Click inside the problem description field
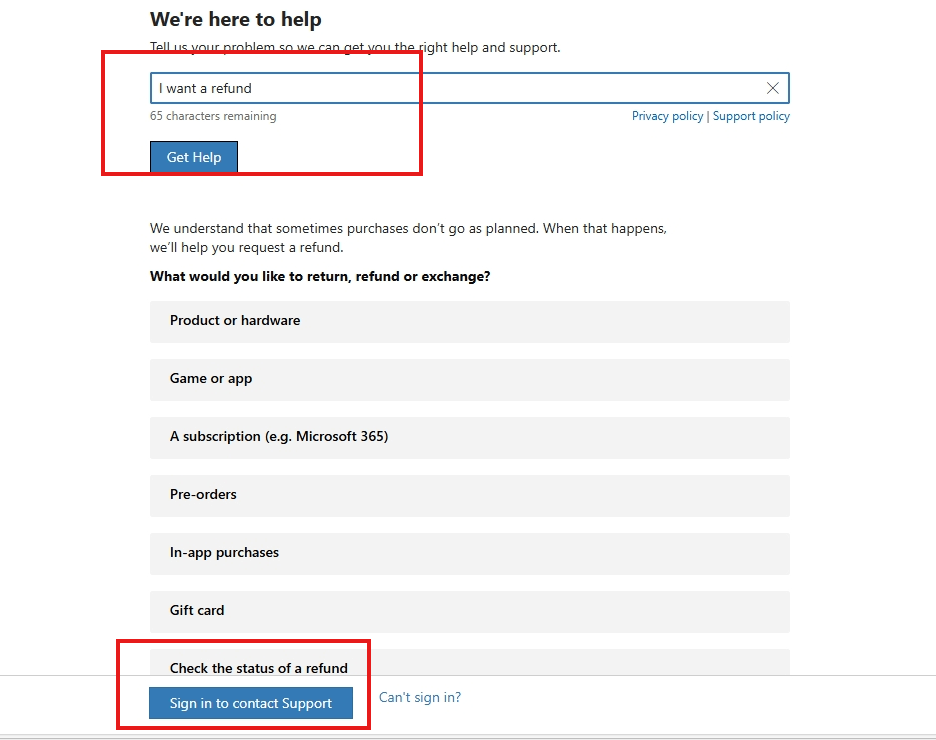Screen dimensions: 936x740 click(400, 88)
